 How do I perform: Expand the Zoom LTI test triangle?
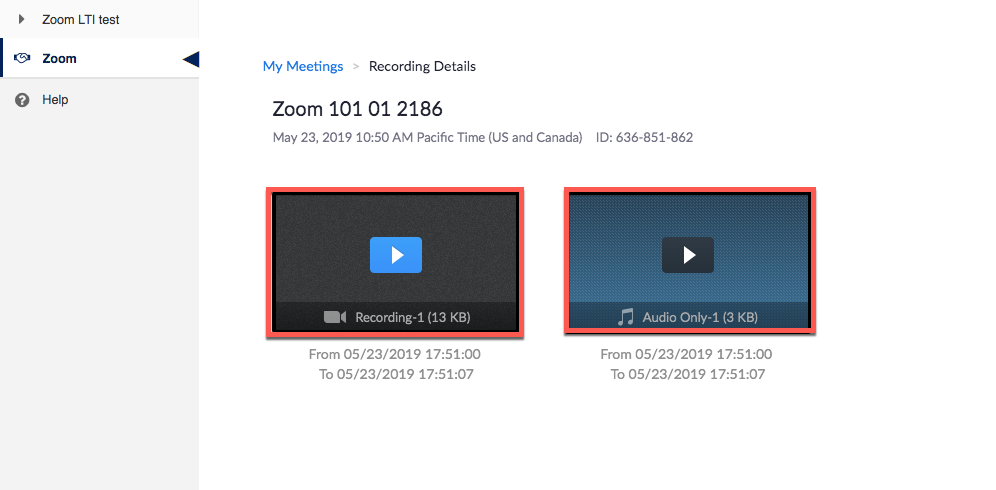point(22,19)
